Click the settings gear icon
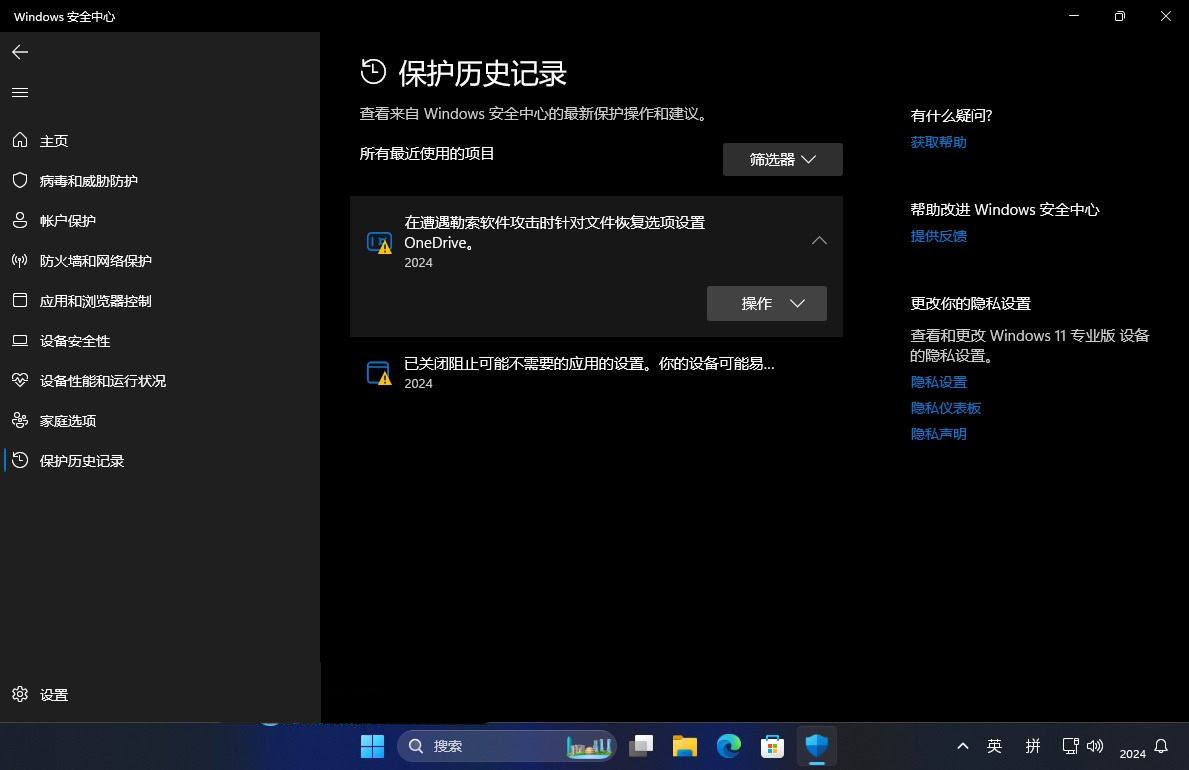Image resolution: width=1189 pixels, height=770 pixels. click(20, 695)
